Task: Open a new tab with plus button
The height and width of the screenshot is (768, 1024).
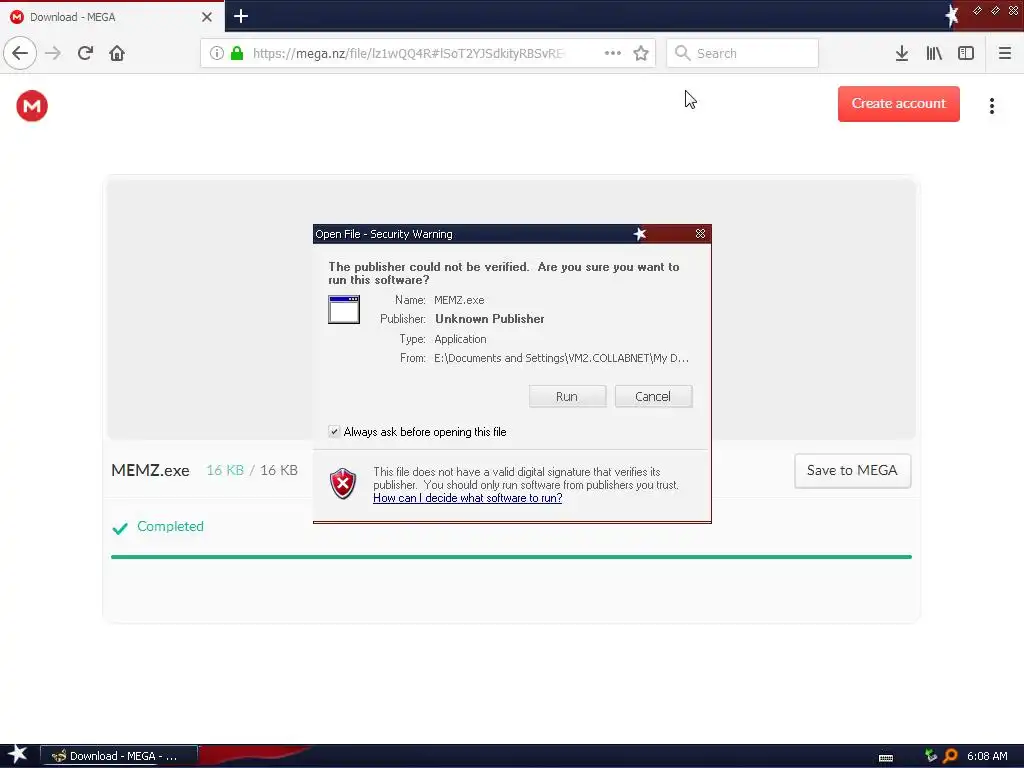Action: tap(240, 16)
